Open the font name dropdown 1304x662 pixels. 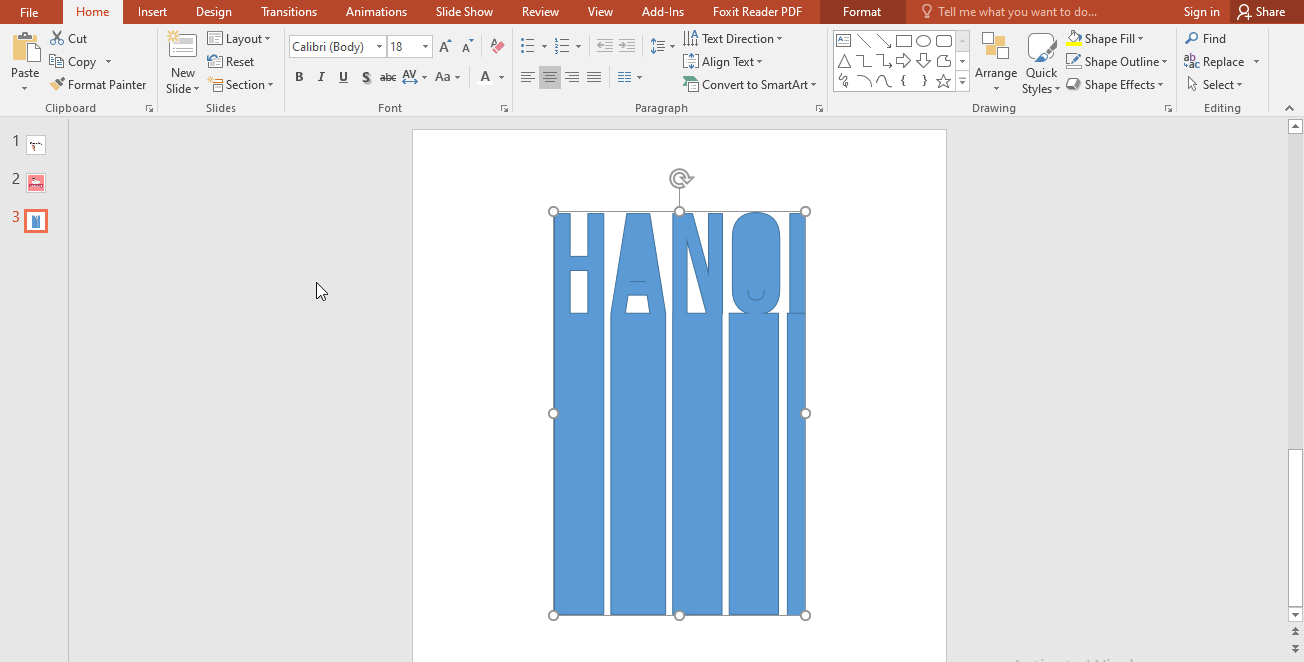click(380, 46)
